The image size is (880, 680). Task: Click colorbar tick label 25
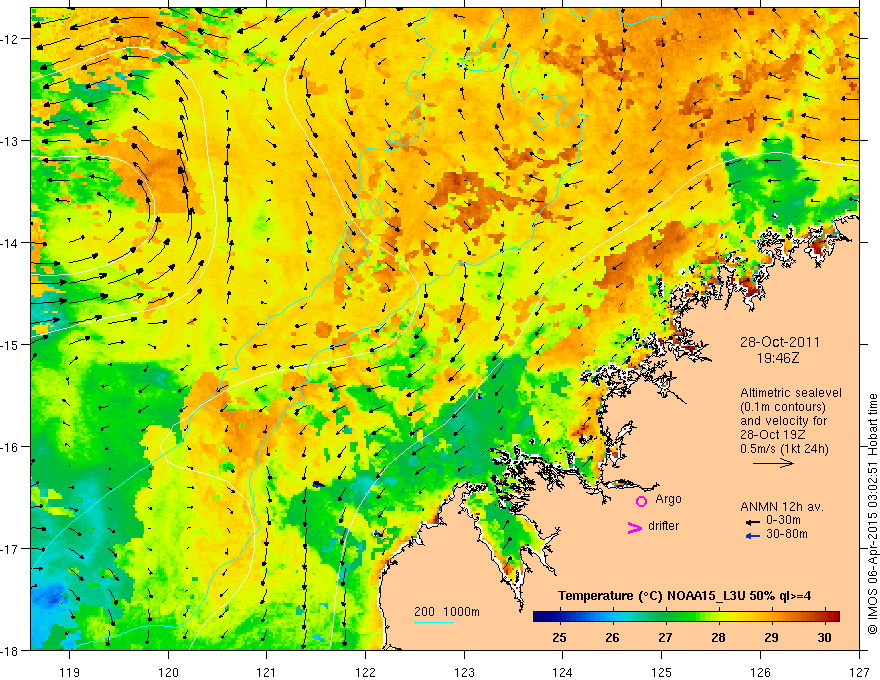[x=559, y=638]
